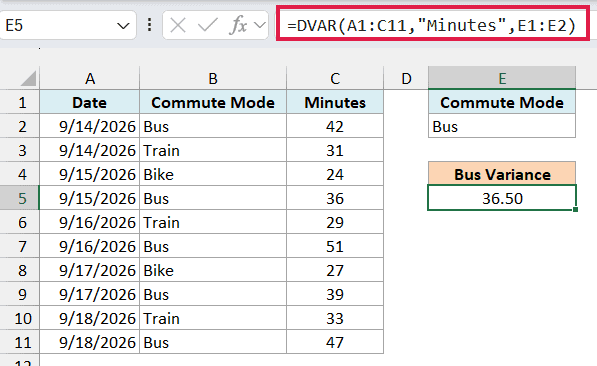This screenshot has width=597, height=366.
Task: Click the Train cell in row 6
Action: (x=213, y=222)
